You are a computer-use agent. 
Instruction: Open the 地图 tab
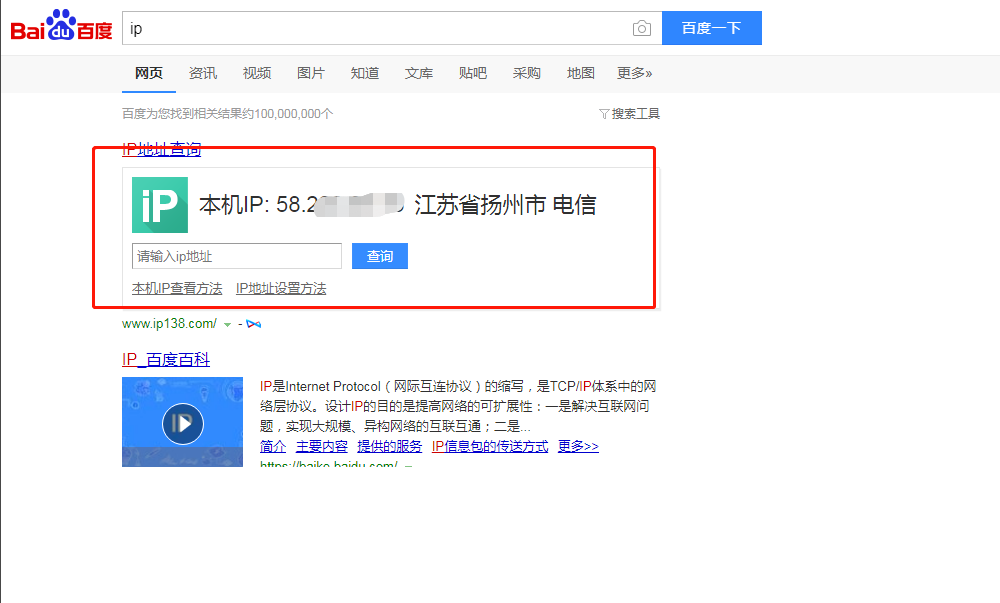pyautogui.click(x=580, y=72)
